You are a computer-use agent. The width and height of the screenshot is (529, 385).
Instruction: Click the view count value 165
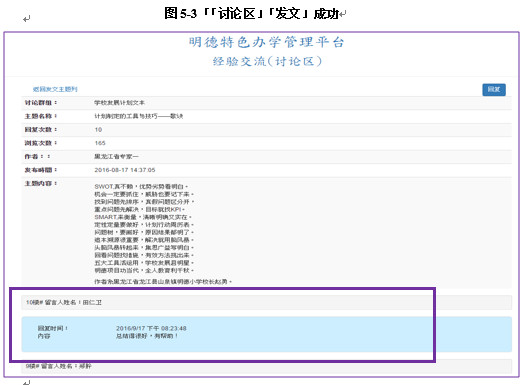pyautogui.click(x=100, y=143)
